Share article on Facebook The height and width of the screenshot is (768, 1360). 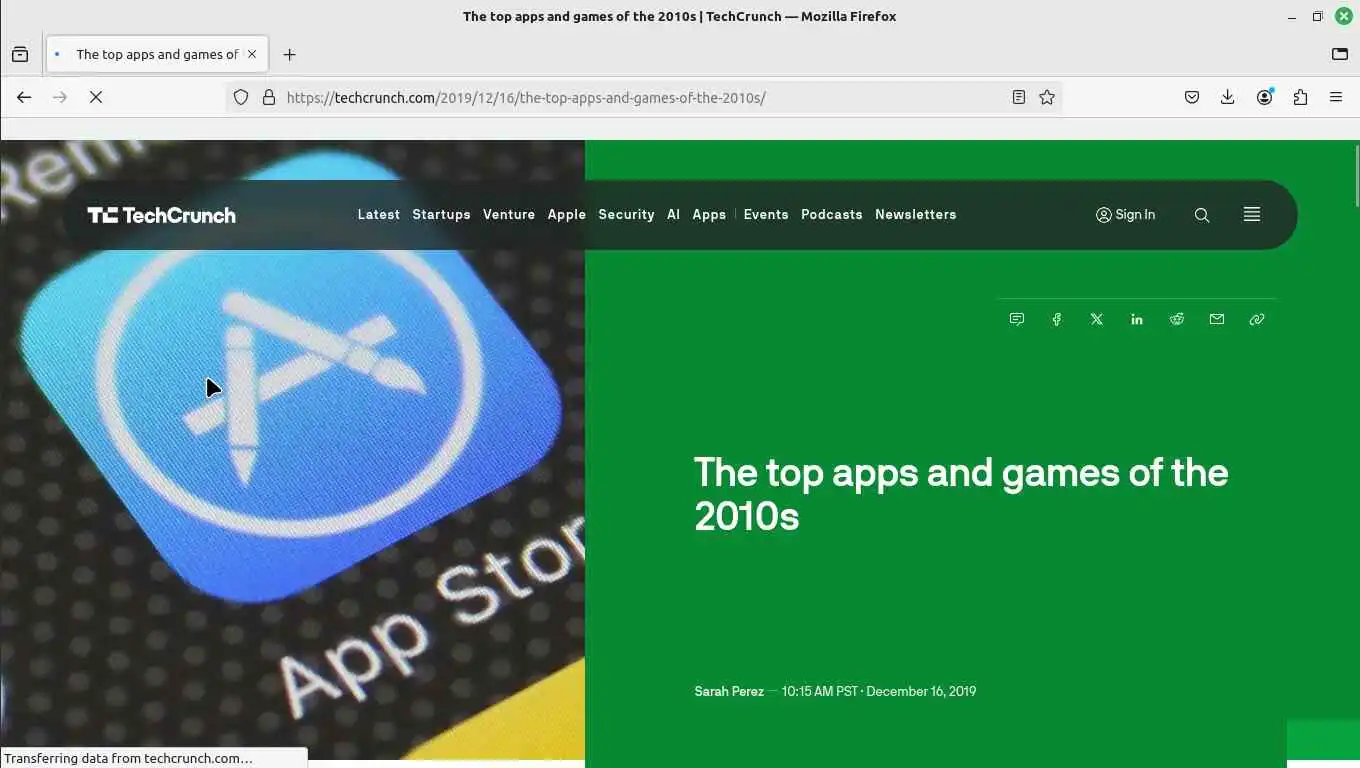[1057, 319]
